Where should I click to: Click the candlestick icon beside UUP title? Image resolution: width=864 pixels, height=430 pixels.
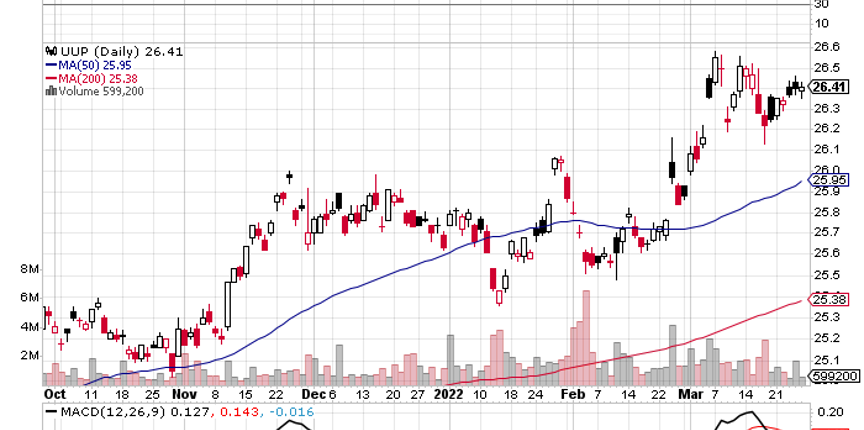51,51
